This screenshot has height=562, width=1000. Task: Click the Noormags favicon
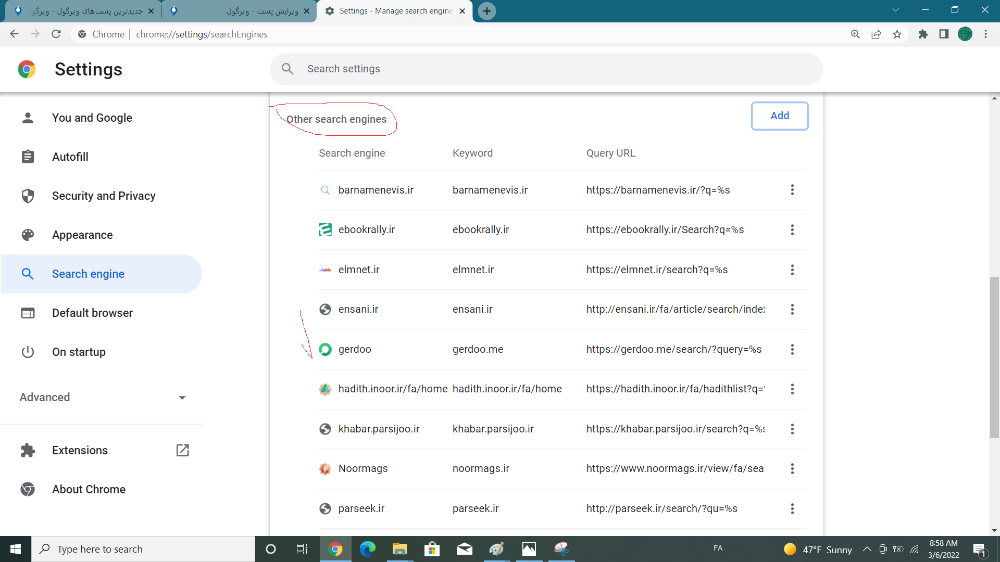pos(325,469)
